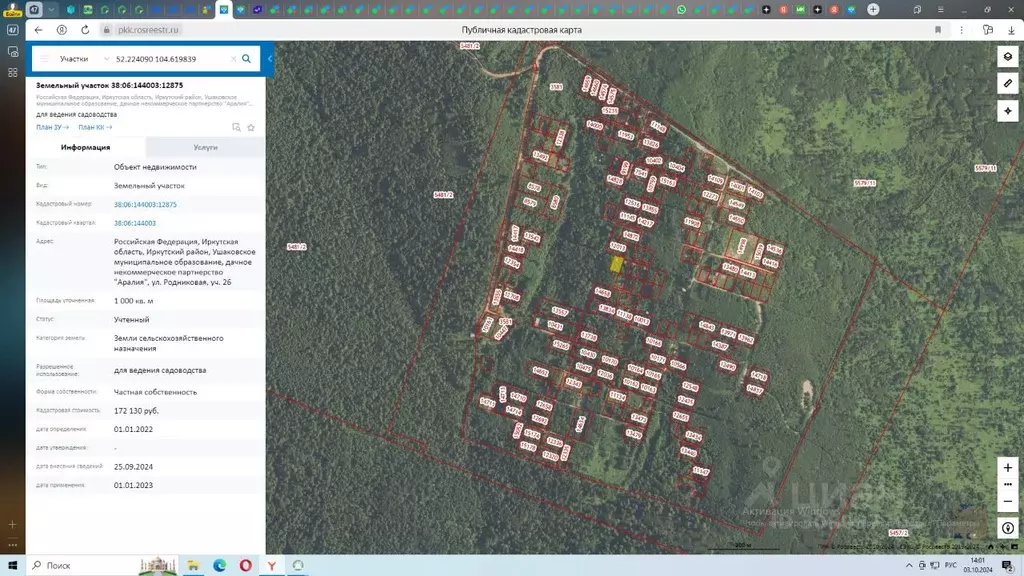Click the geolocation crosshair map button

[1007, 110]
